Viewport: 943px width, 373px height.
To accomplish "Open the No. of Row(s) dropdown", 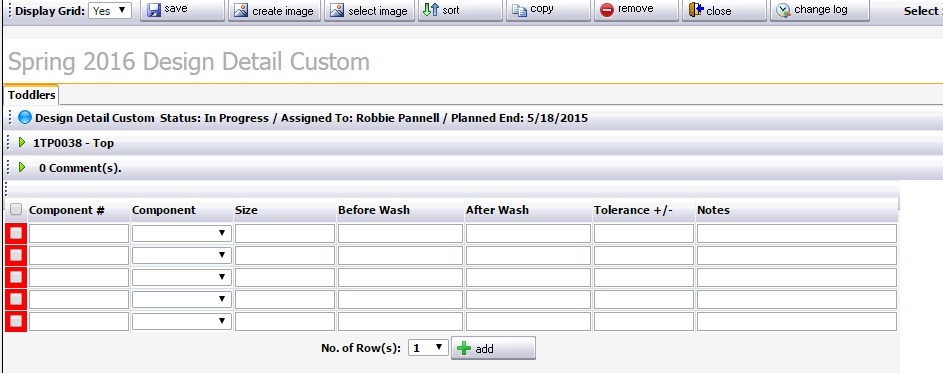I will click(x=428, y=347).
